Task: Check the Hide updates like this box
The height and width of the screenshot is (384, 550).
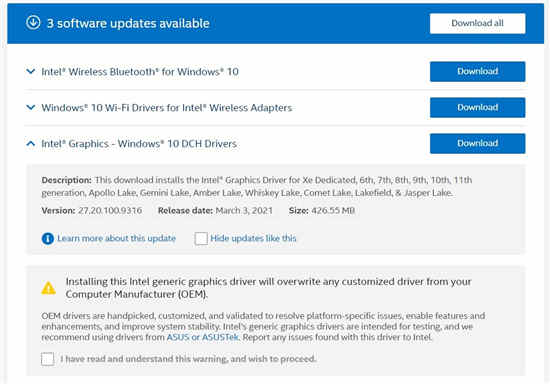Action: [x=201, y=238]
